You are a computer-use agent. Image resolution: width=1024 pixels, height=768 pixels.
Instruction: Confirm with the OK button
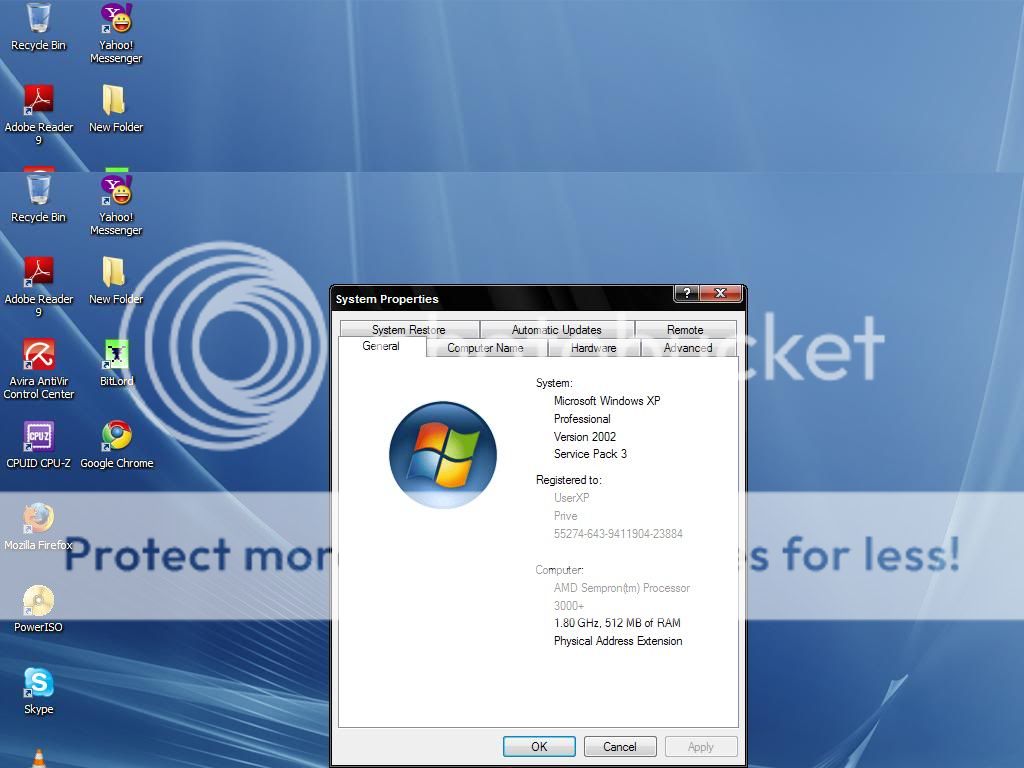[539, 746]
